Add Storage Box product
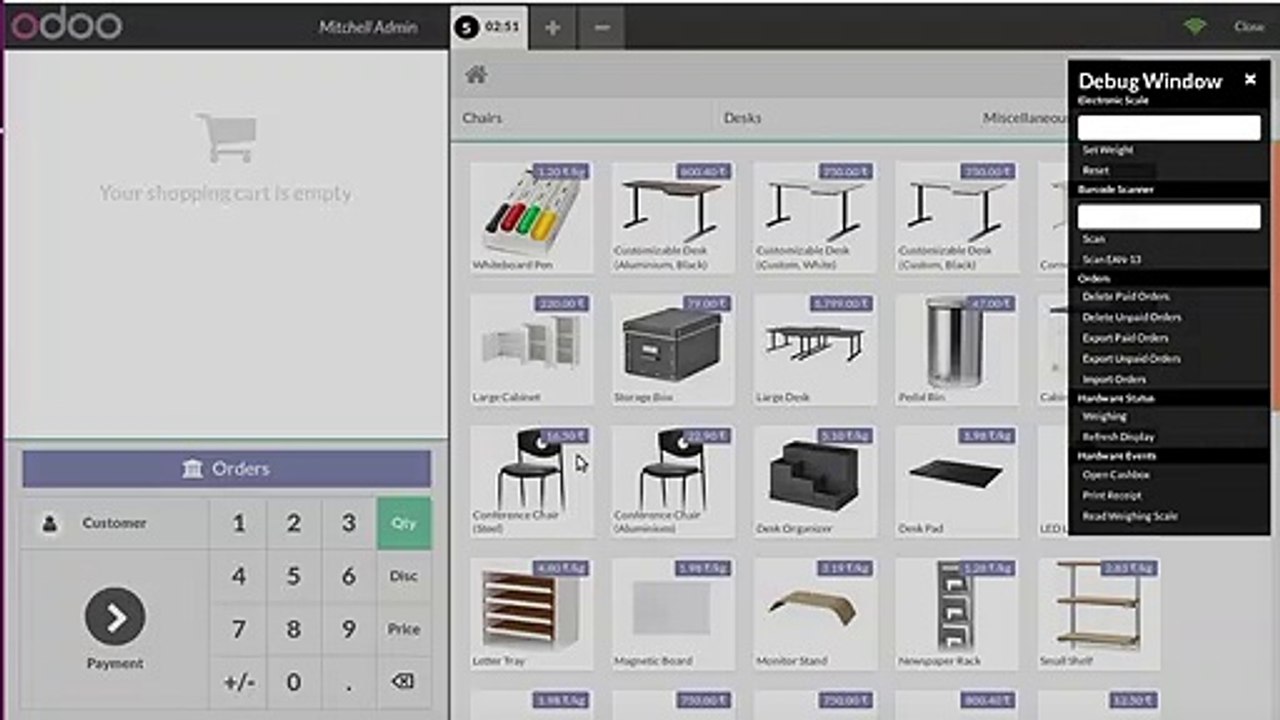This screenshot has height=720, width=1280. click(x=673, y=350)
